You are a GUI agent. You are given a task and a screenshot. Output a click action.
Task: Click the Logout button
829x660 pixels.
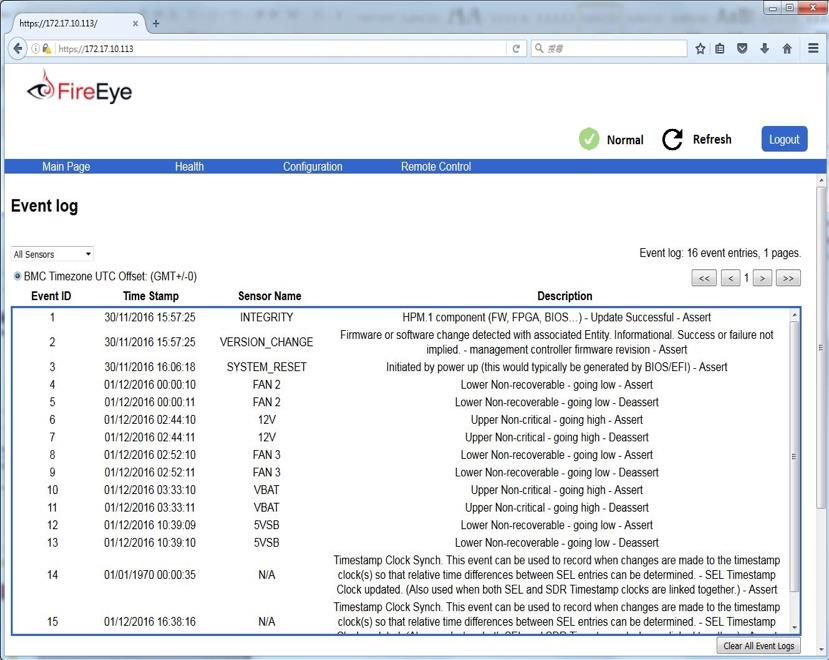pos(784,139)
